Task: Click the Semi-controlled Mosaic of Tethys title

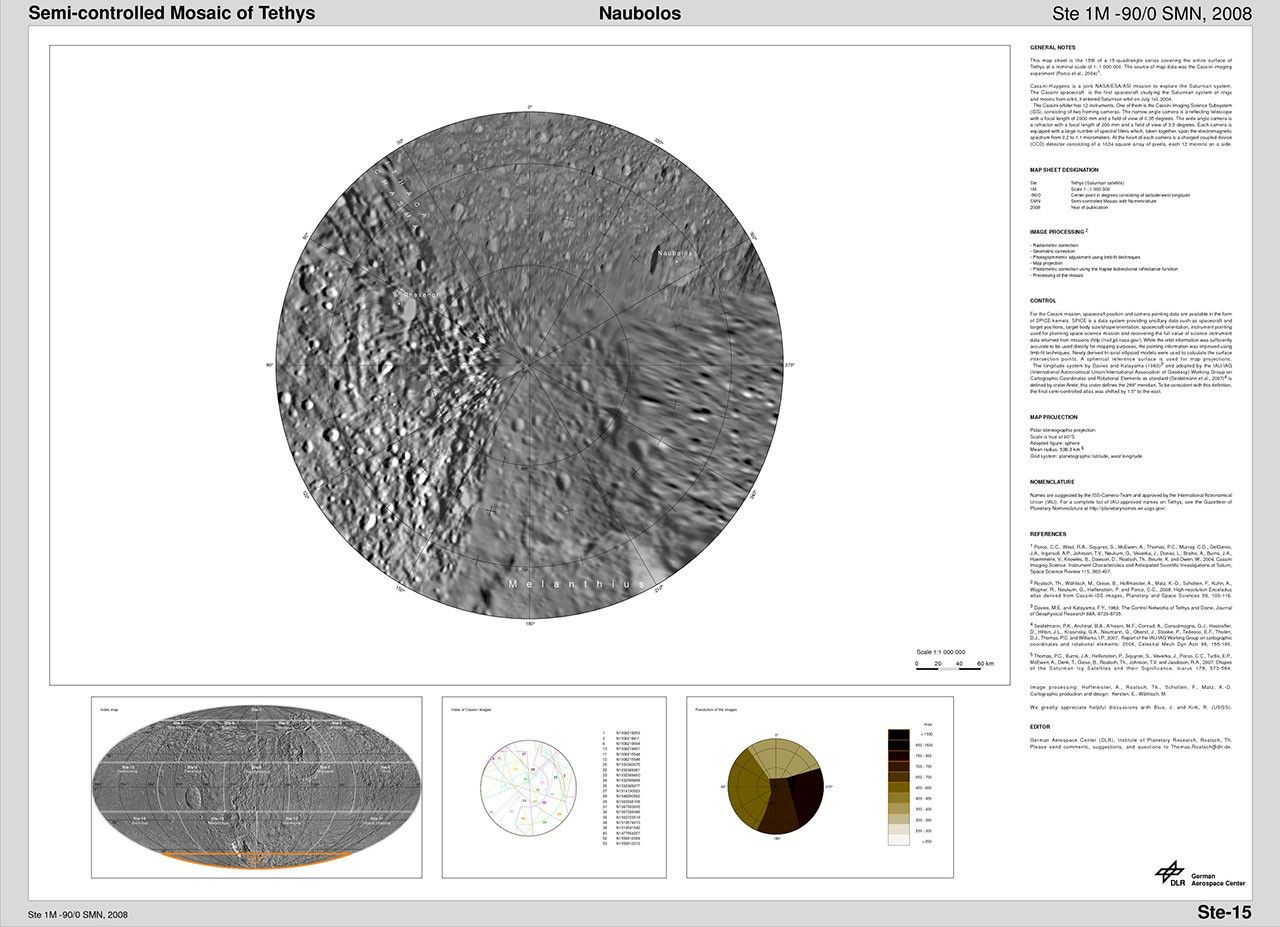Action: click(x=172, y=14)
